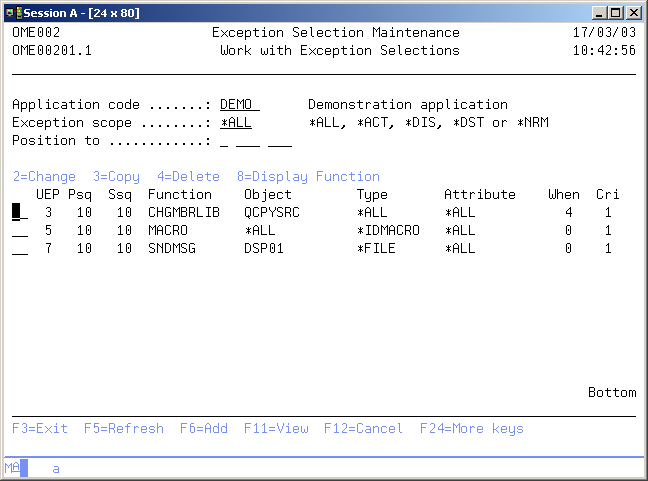Screen dimensions: 648x481
Task: Click the first Position to input field
Action: pyautogui.click(x=224, y=141)
